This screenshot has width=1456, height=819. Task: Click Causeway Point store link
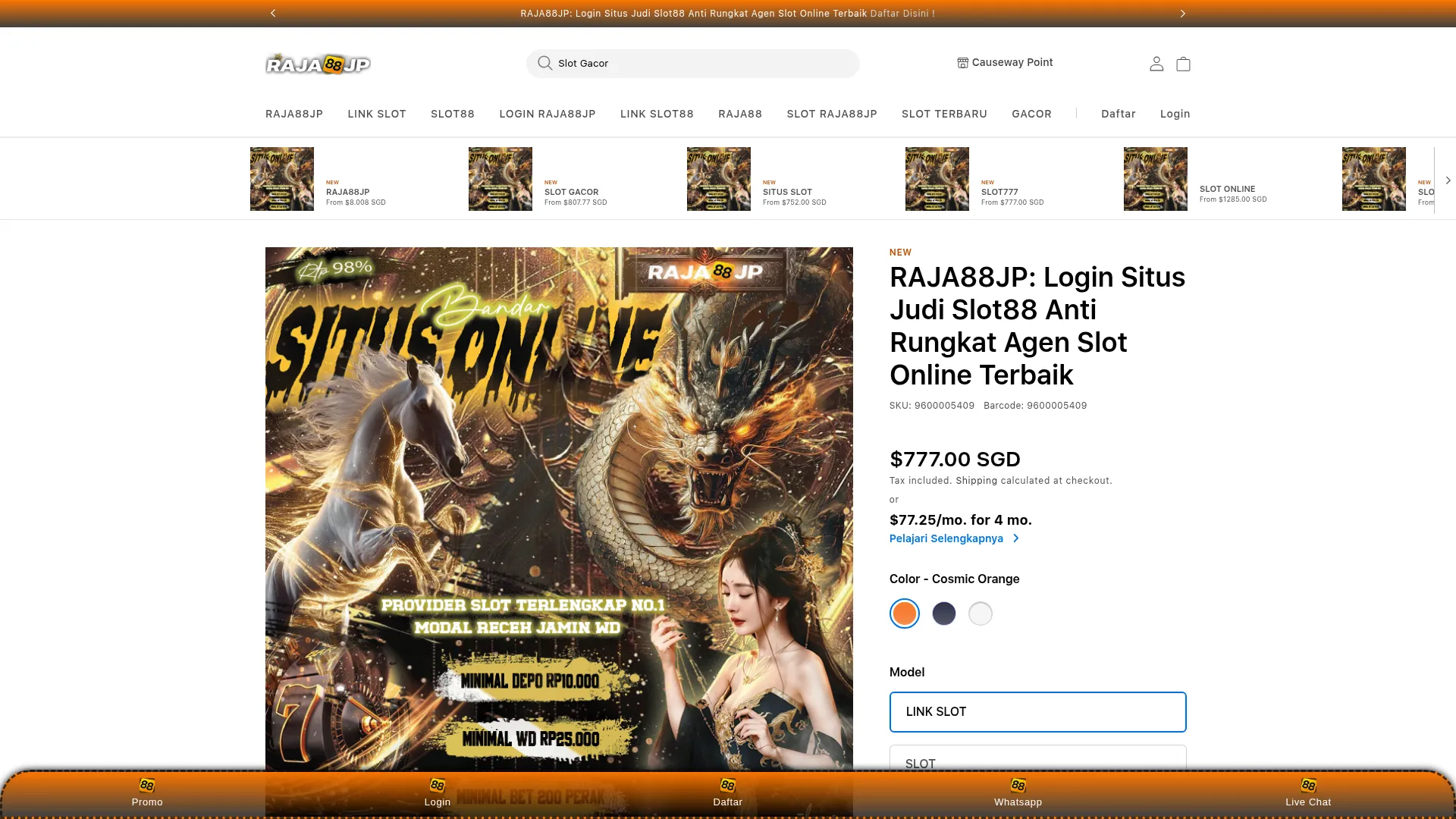coord(1012,62)
